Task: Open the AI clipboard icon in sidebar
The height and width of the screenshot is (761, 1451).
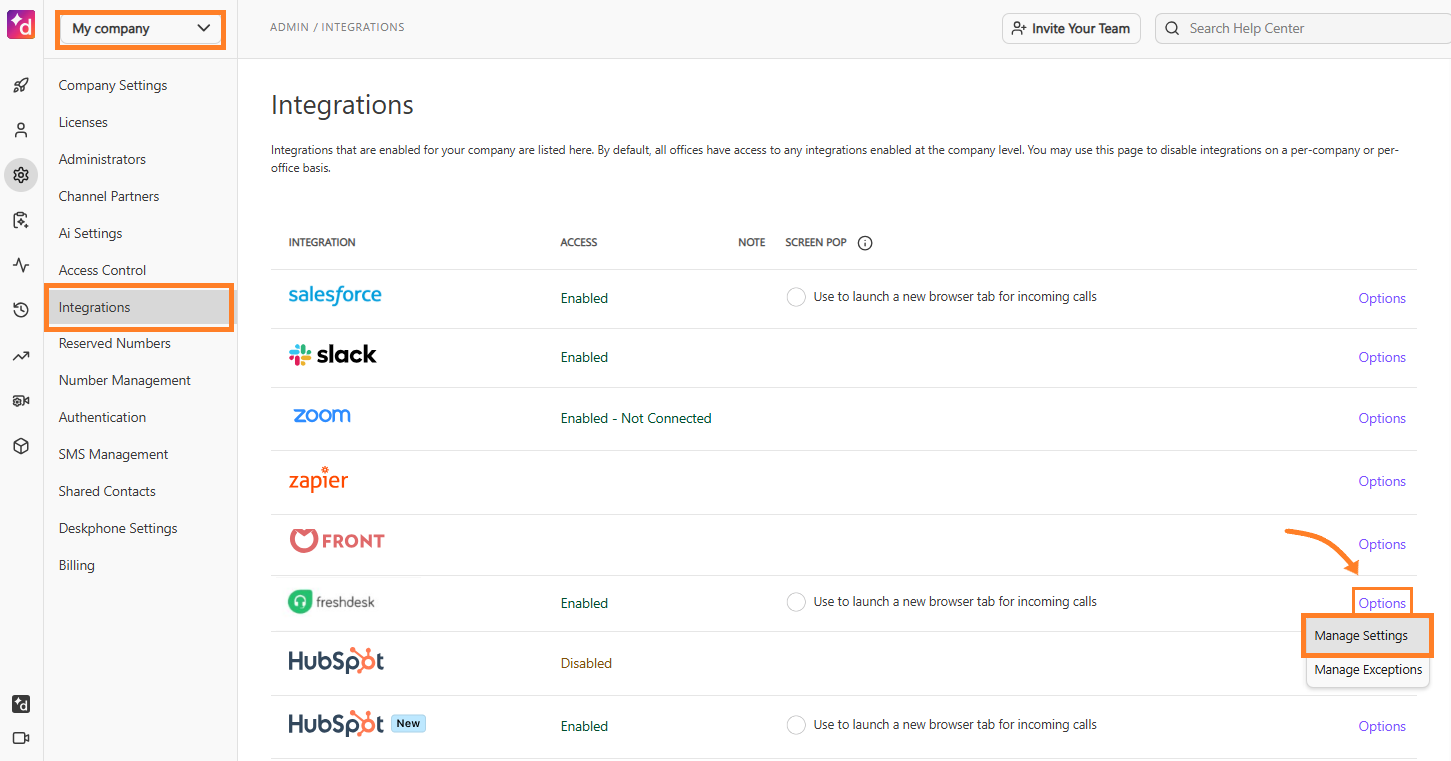Action: click(21, 220)
